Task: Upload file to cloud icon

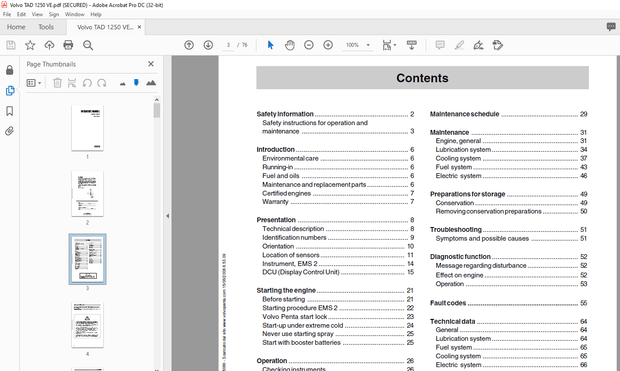Action: click(x=49, y=45)
